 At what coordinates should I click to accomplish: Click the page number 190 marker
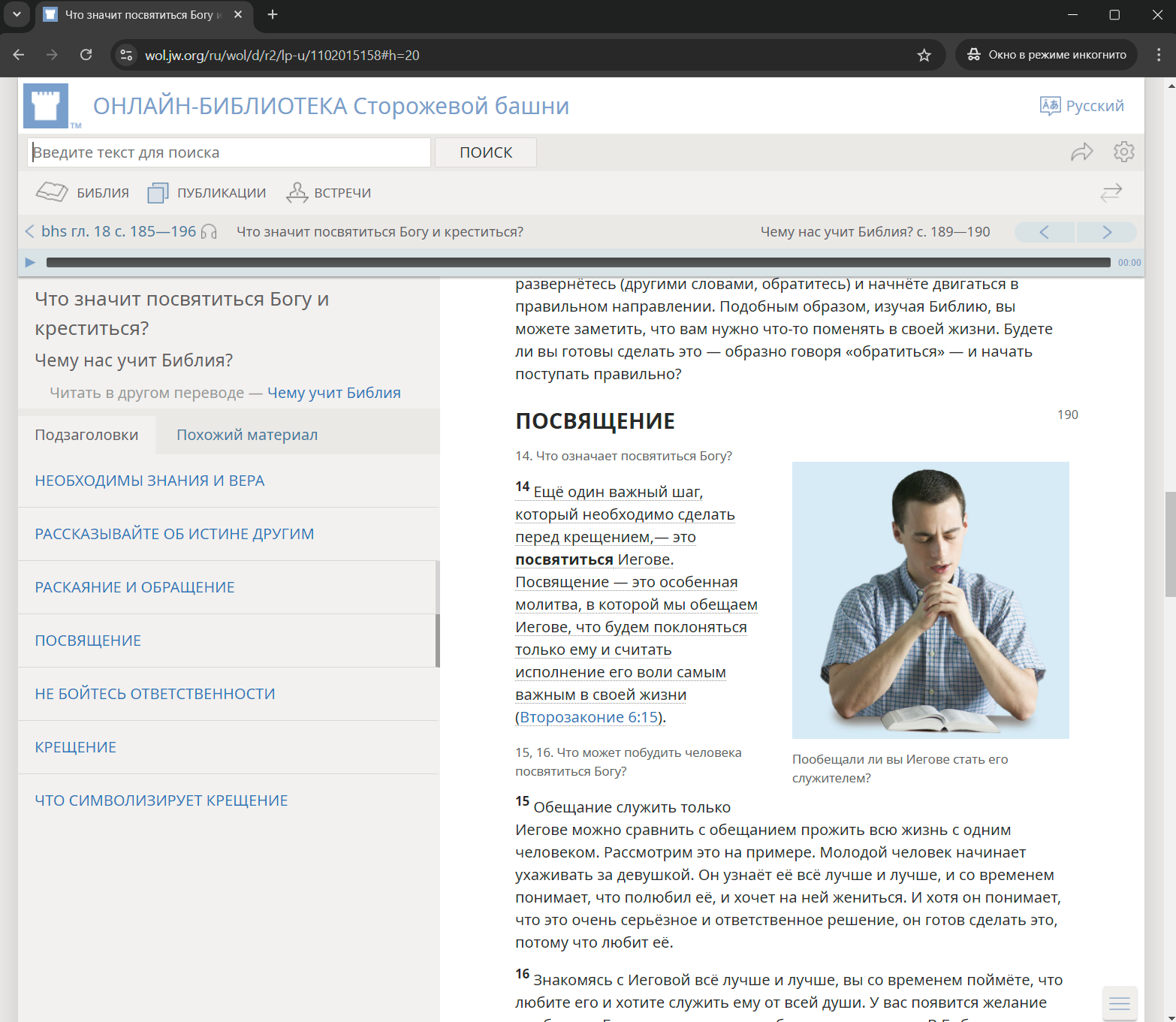[x=1067, y=415]
